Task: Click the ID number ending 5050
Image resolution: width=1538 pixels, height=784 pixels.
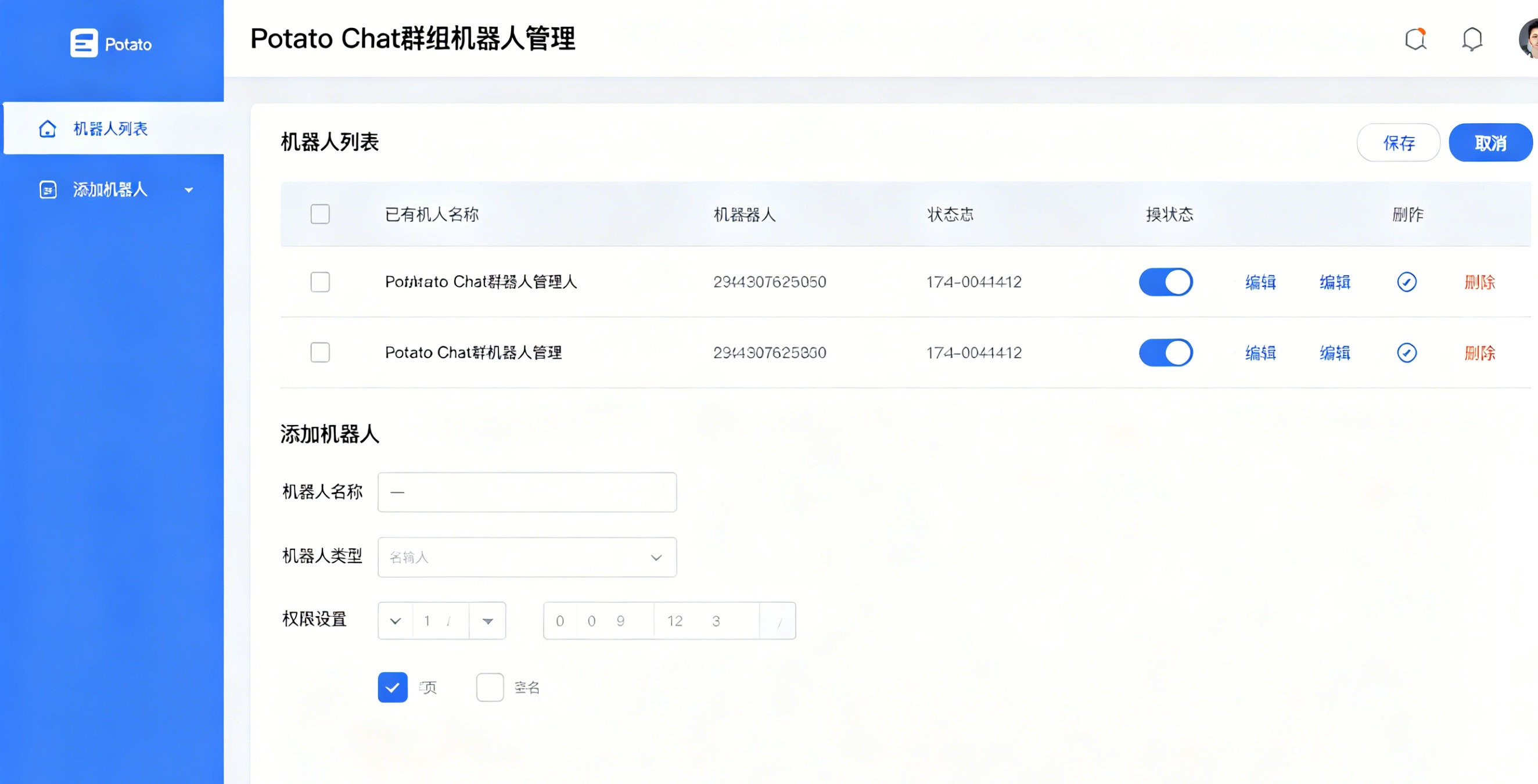Action: [770, 282]
